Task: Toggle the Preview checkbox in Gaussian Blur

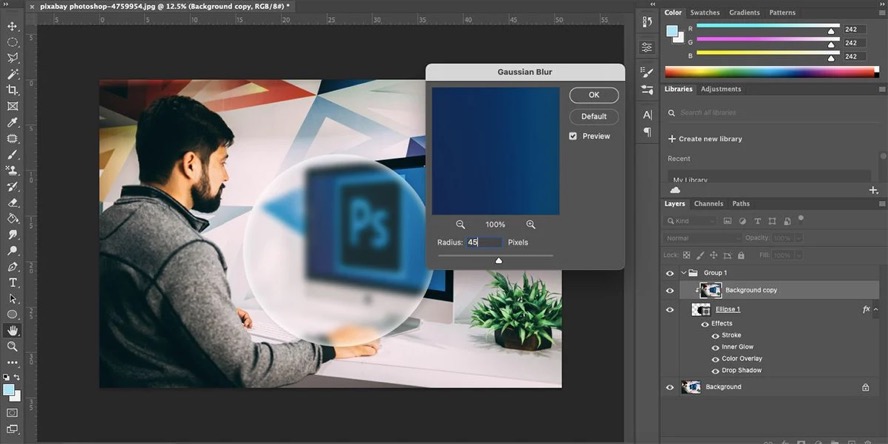Action: click(573, 136)
